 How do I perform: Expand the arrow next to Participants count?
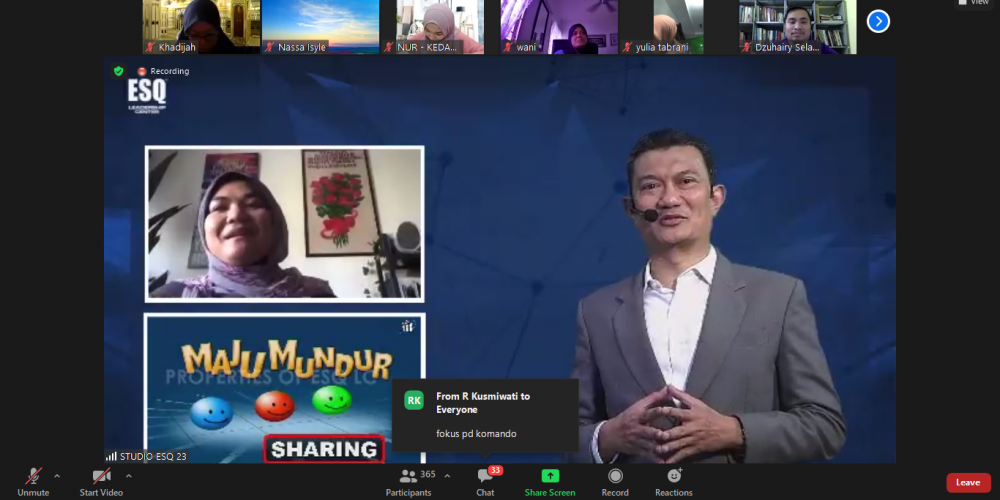tap(447, 476)
